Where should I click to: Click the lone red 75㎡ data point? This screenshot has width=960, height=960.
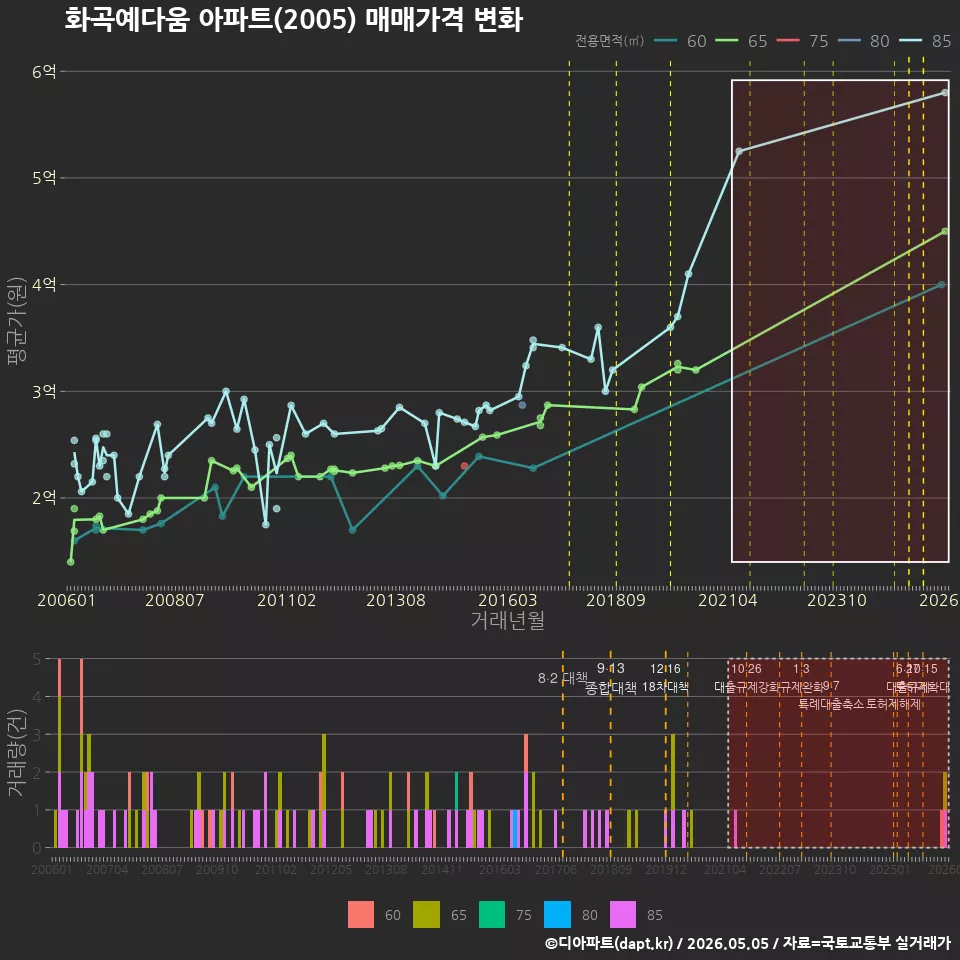point(464,466)
